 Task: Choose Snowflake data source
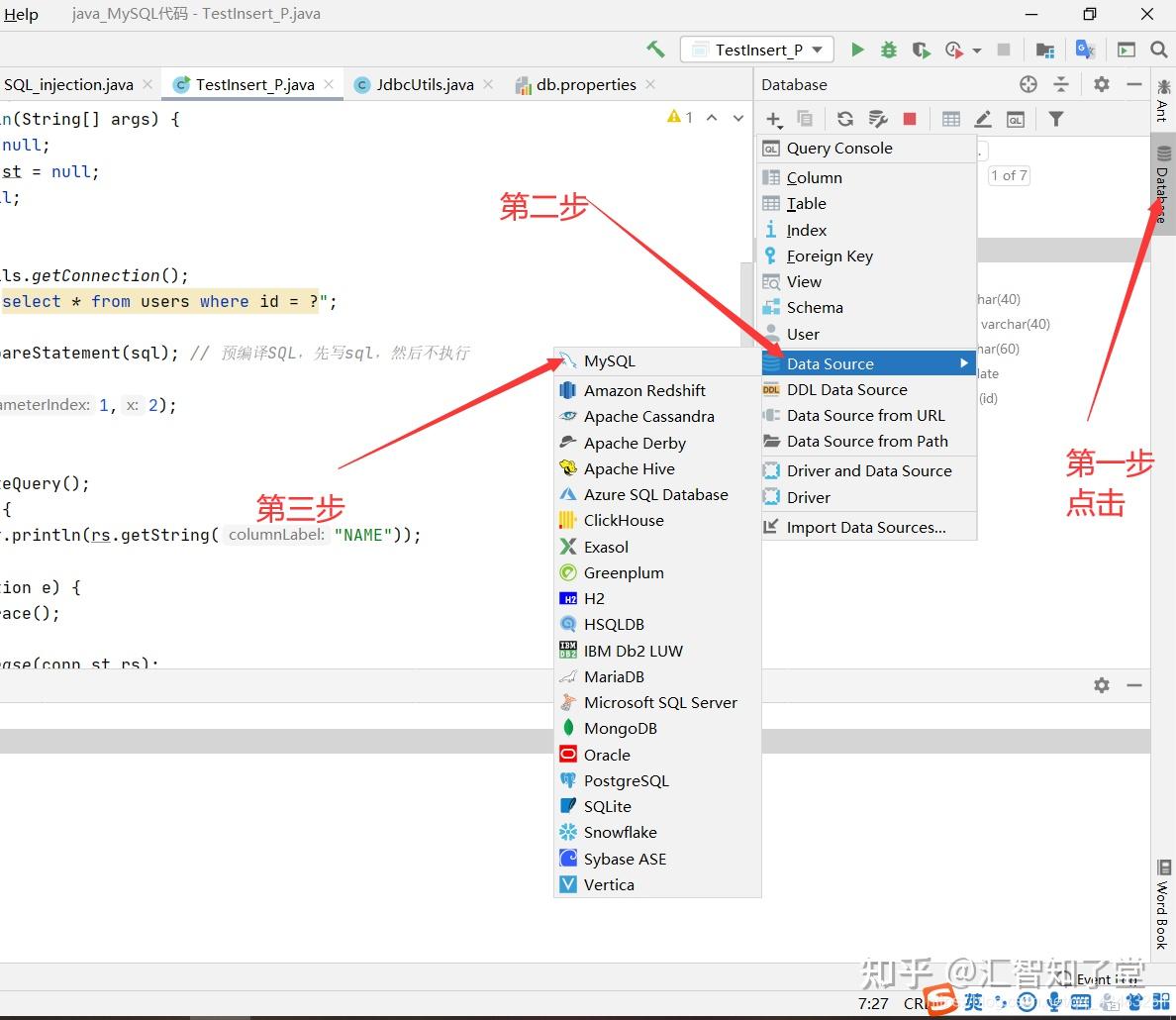(657, 833)
